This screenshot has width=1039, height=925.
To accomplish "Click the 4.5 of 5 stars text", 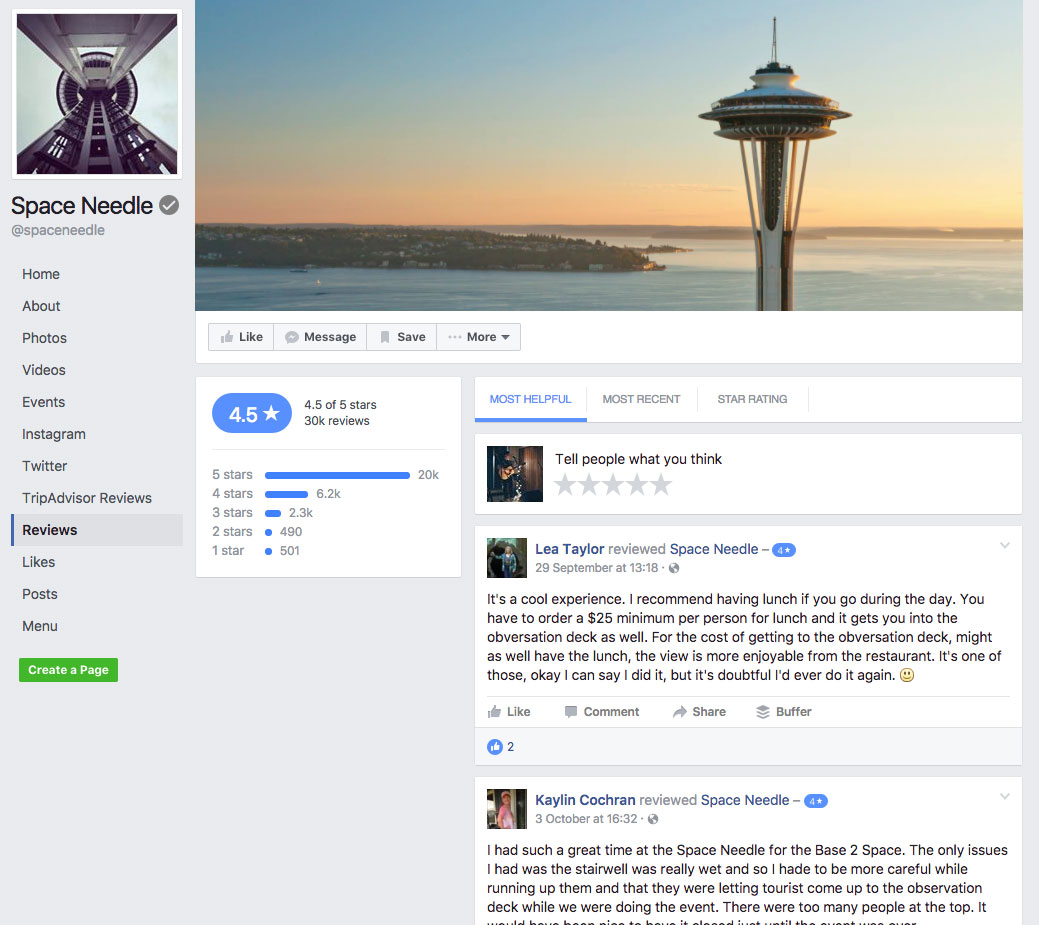I will (340, 405).
